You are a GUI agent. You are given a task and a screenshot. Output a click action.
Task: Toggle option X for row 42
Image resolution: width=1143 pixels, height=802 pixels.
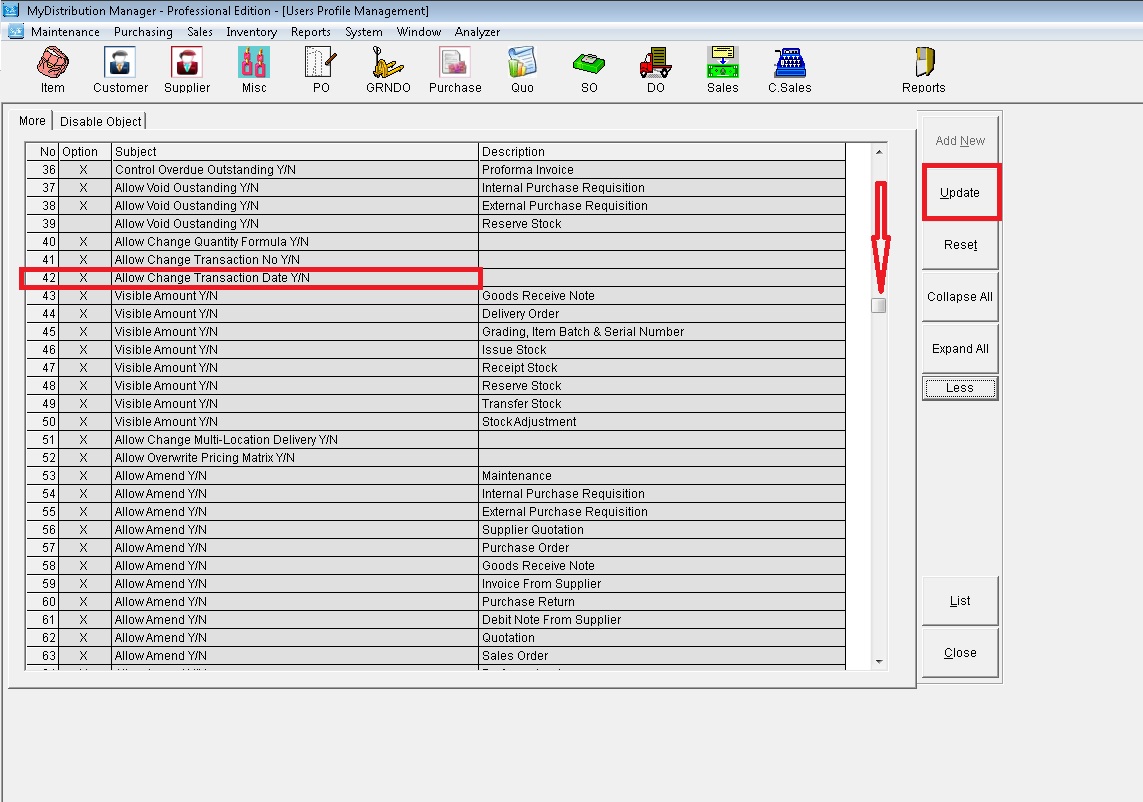[84, 278]
